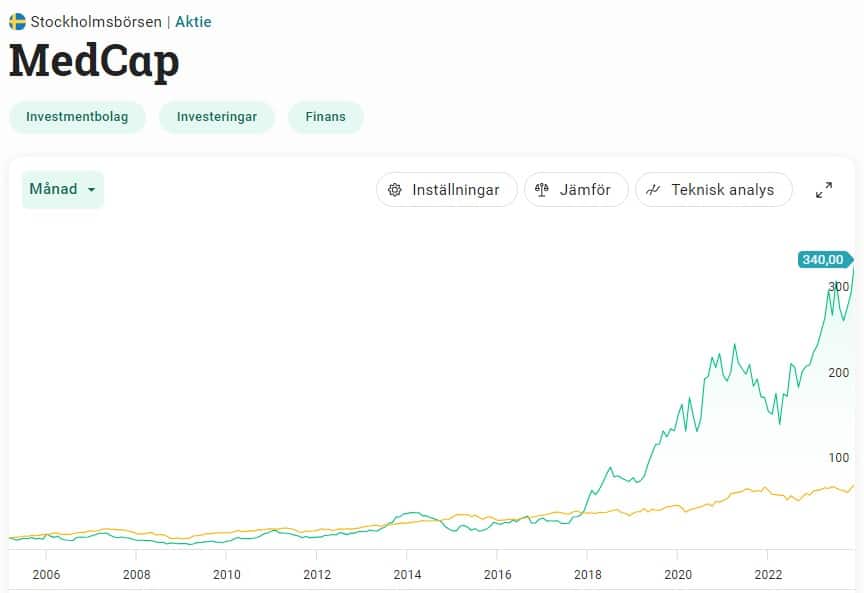Open the Månad interval dropdown

[63, 190]
